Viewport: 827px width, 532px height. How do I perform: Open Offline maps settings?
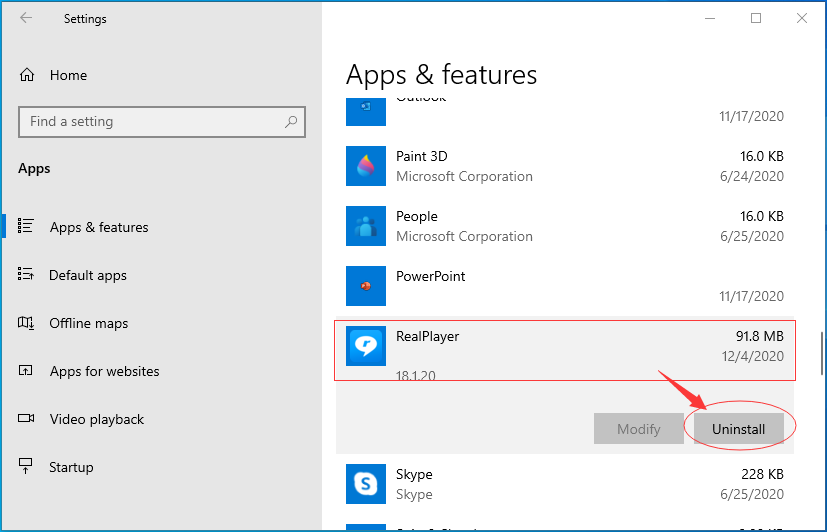89,323
